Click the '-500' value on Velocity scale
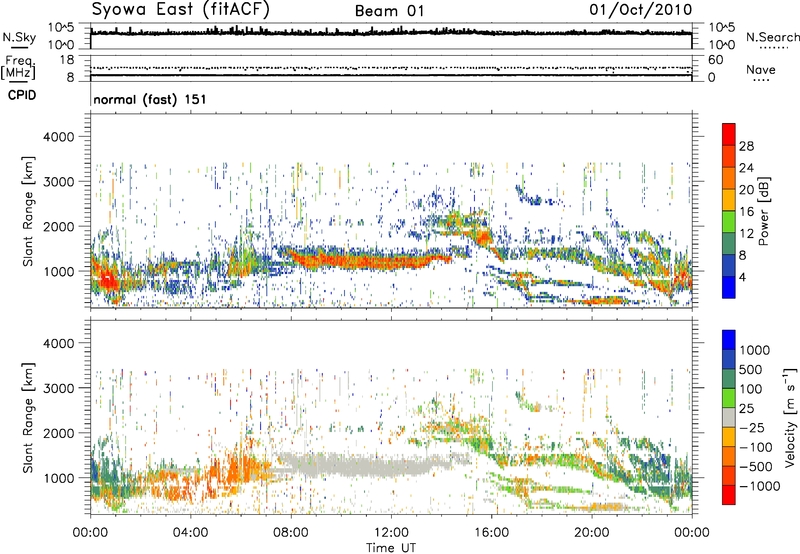800x554 pixels. (x=756, y=466)
